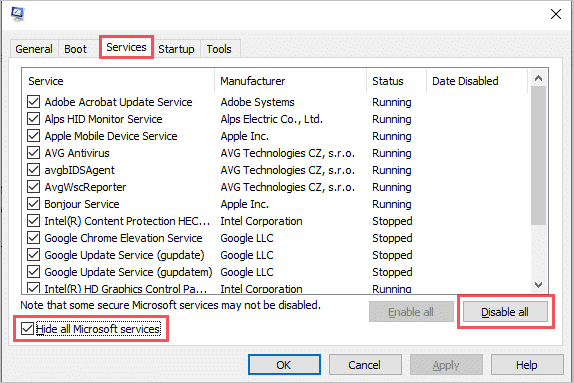Go to the Startup tab
The image size is (574, 383).
click(x=176, y=49)
